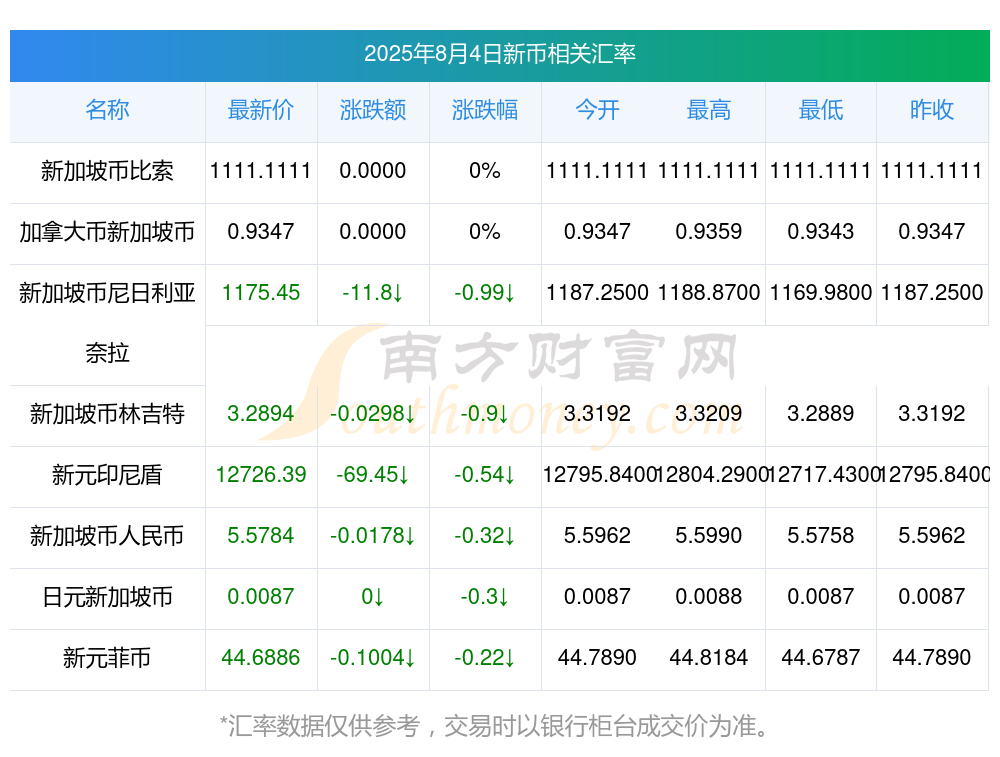
Task: Click the disclaimer text below the table
Action: [496, 726]
